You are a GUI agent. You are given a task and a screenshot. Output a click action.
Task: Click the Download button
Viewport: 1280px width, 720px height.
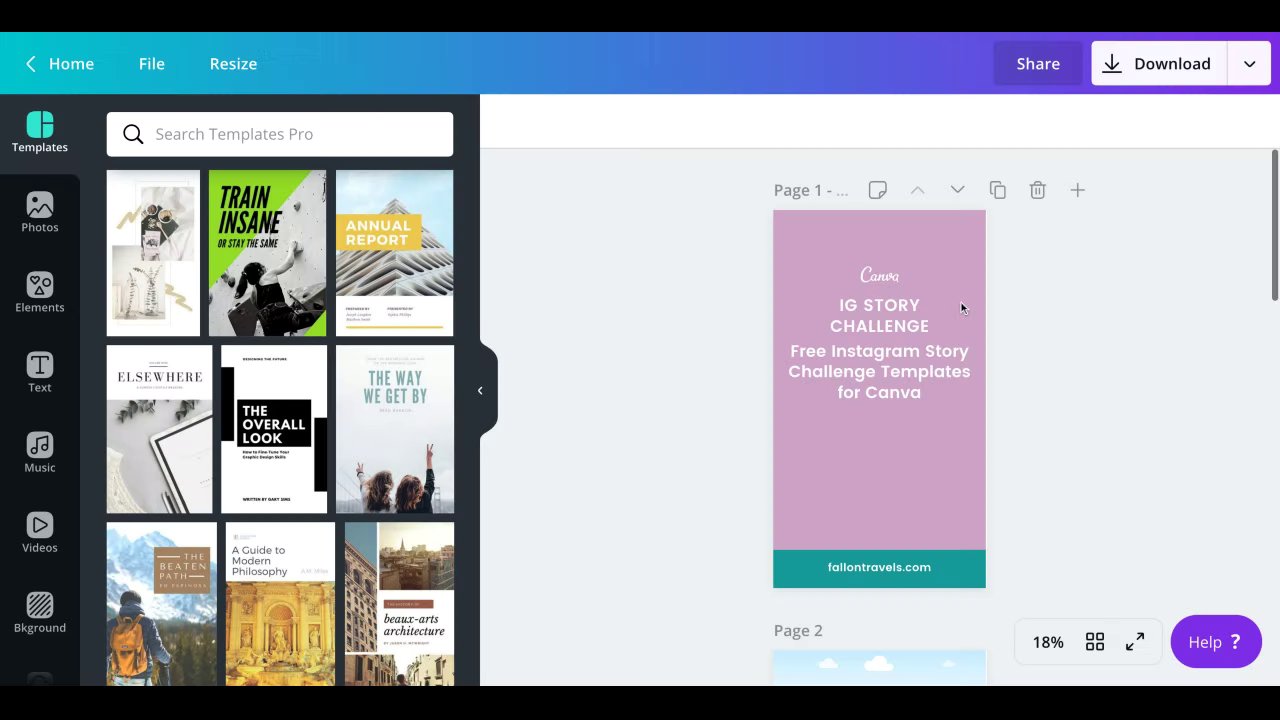[1159, 64]
